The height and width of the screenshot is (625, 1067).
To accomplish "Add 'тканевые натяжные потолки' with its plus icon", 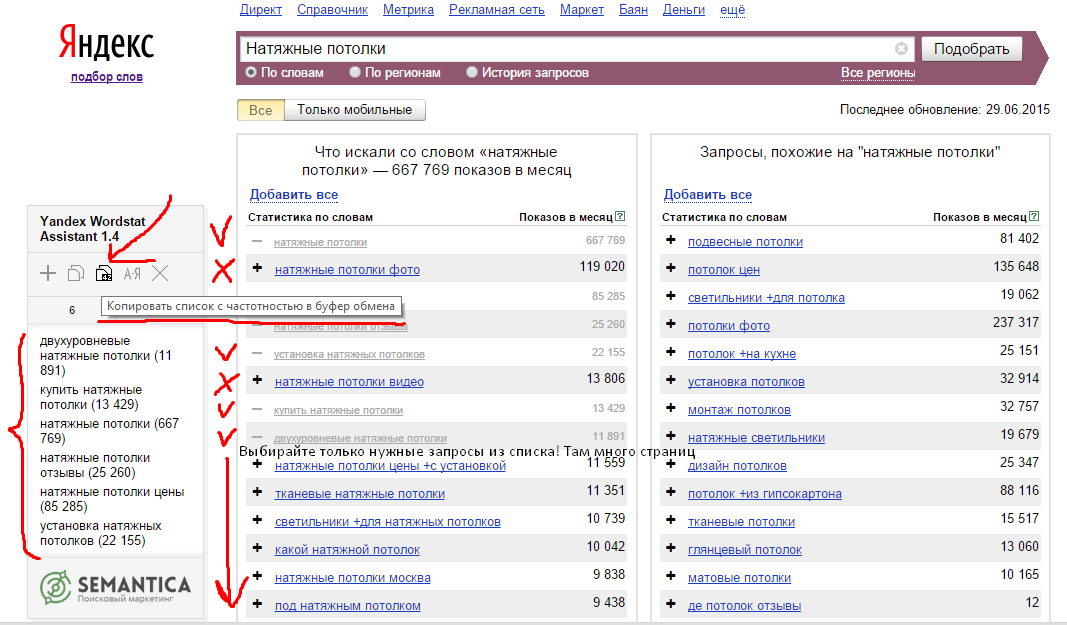I will [257, 492].
